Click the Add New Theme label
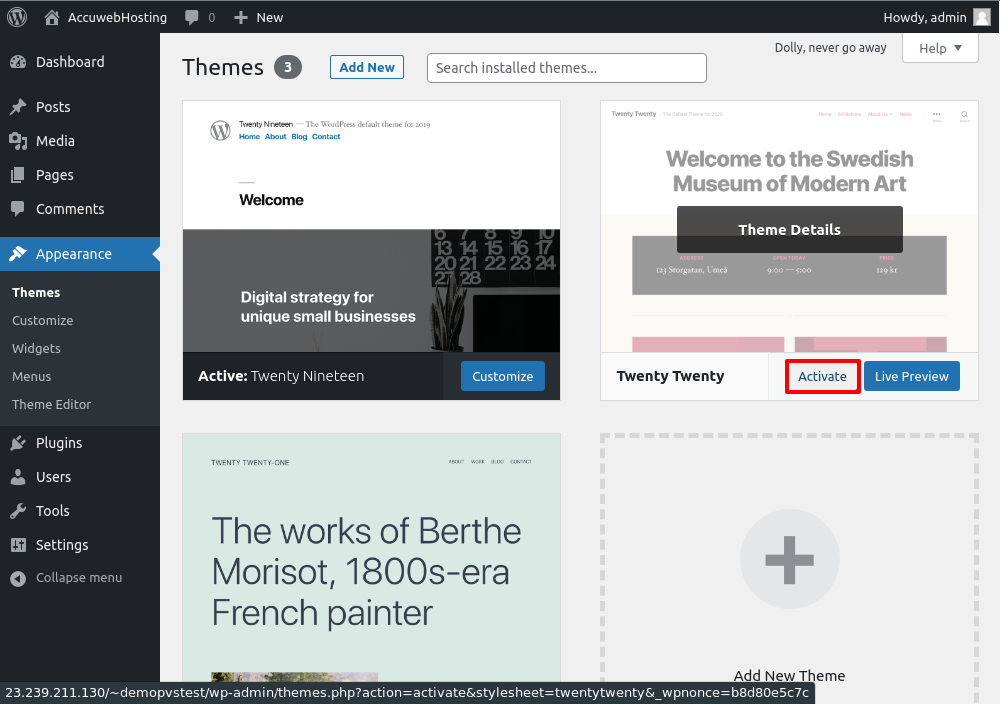The height and width of the screenshot is (704, 1000). click(x=790, y=675)
